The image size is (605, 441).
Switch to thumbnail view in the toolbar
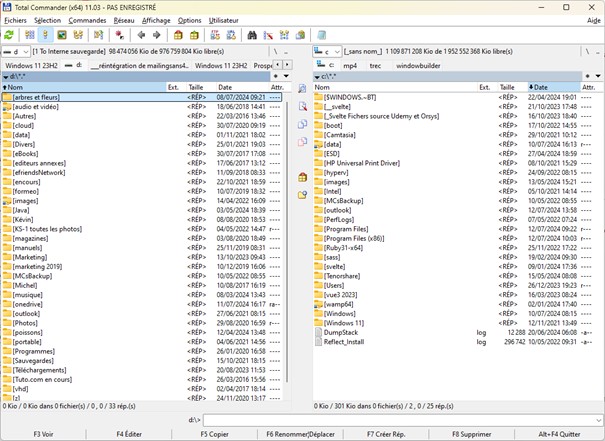click(62, 35)
